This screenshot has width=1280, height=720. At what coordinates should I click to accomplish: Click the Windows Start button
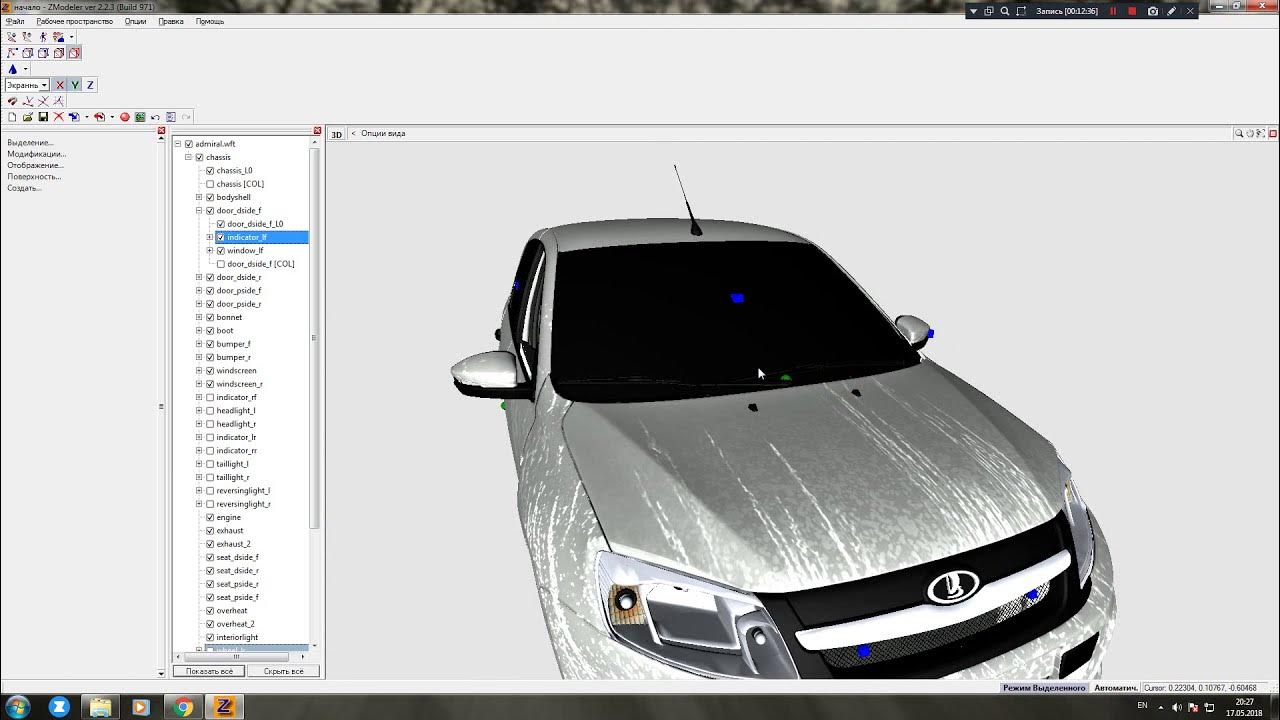point(18,707)
